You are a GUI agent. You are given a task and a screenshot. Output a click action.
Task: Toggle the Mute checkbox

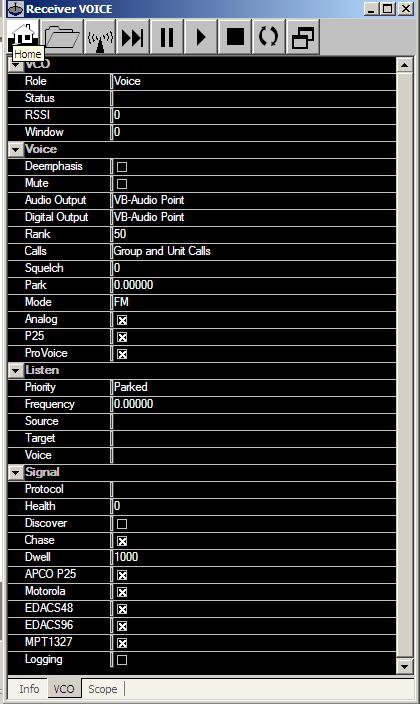[x=122, y=184]
